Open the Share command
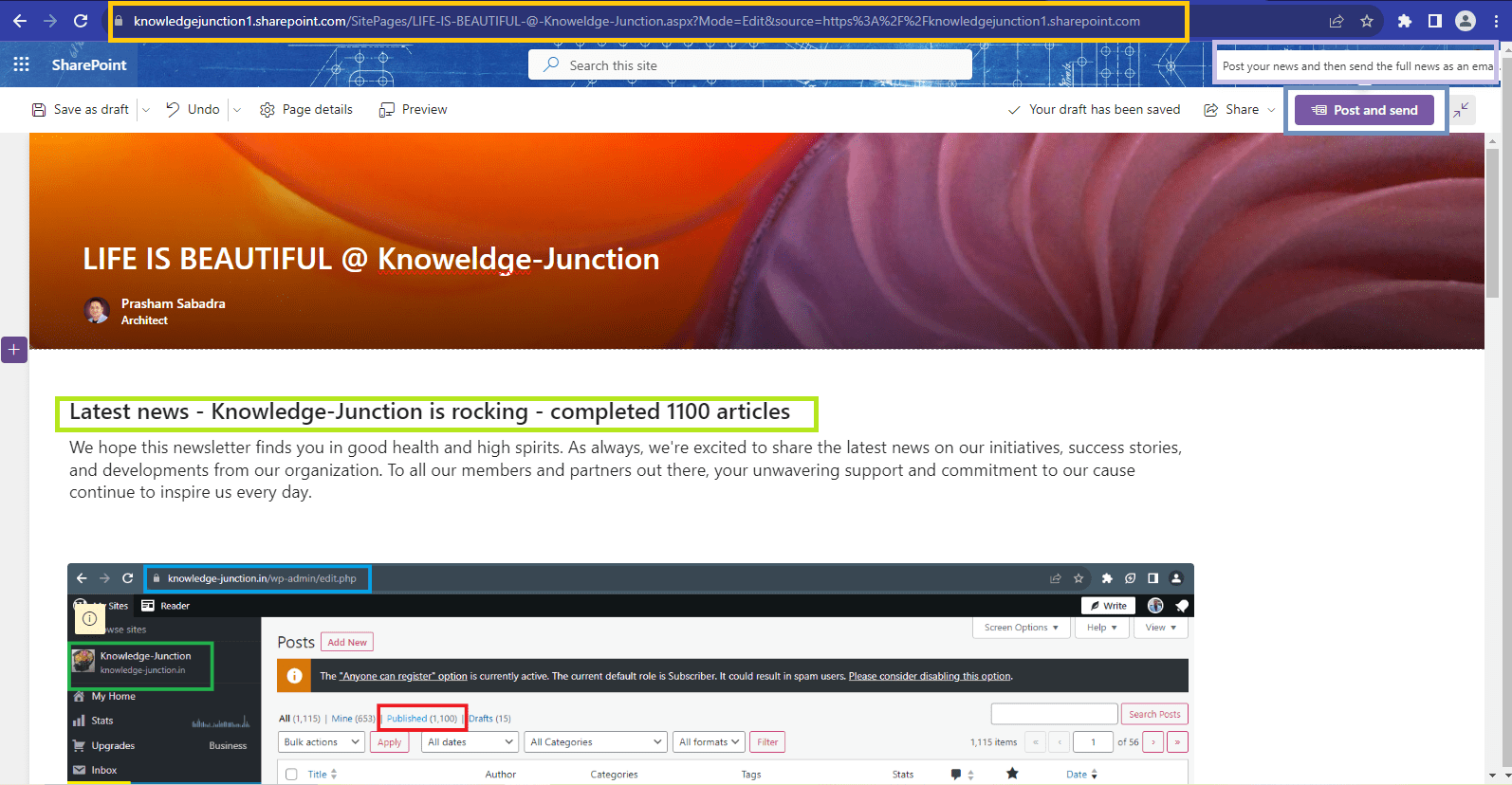 (1231, 110)
